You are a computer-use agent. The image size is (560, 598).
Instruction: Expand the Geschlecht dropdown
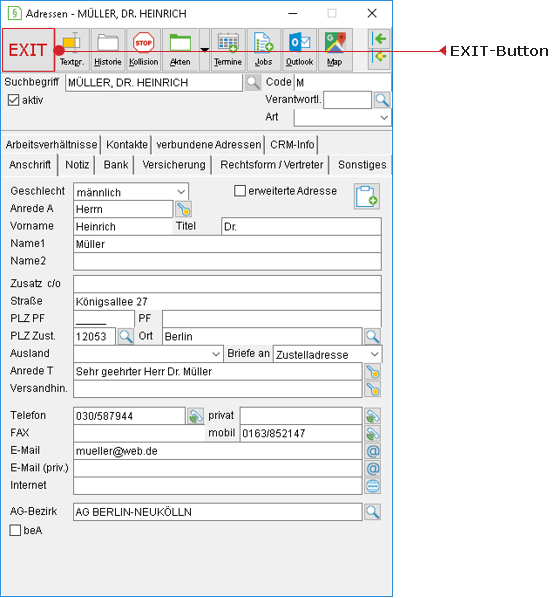[x=131, y=192]
